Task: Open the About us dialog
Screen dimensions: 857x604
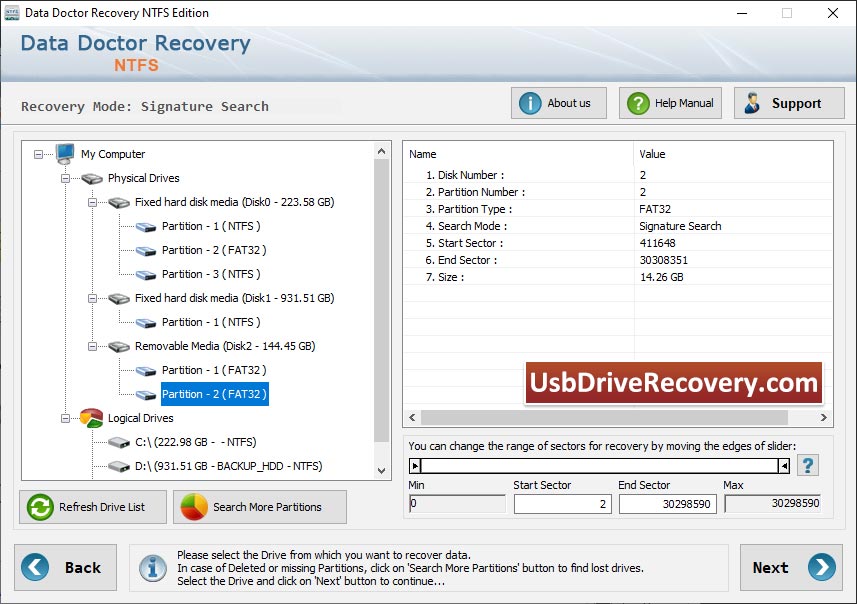Action: click(559, 103)
